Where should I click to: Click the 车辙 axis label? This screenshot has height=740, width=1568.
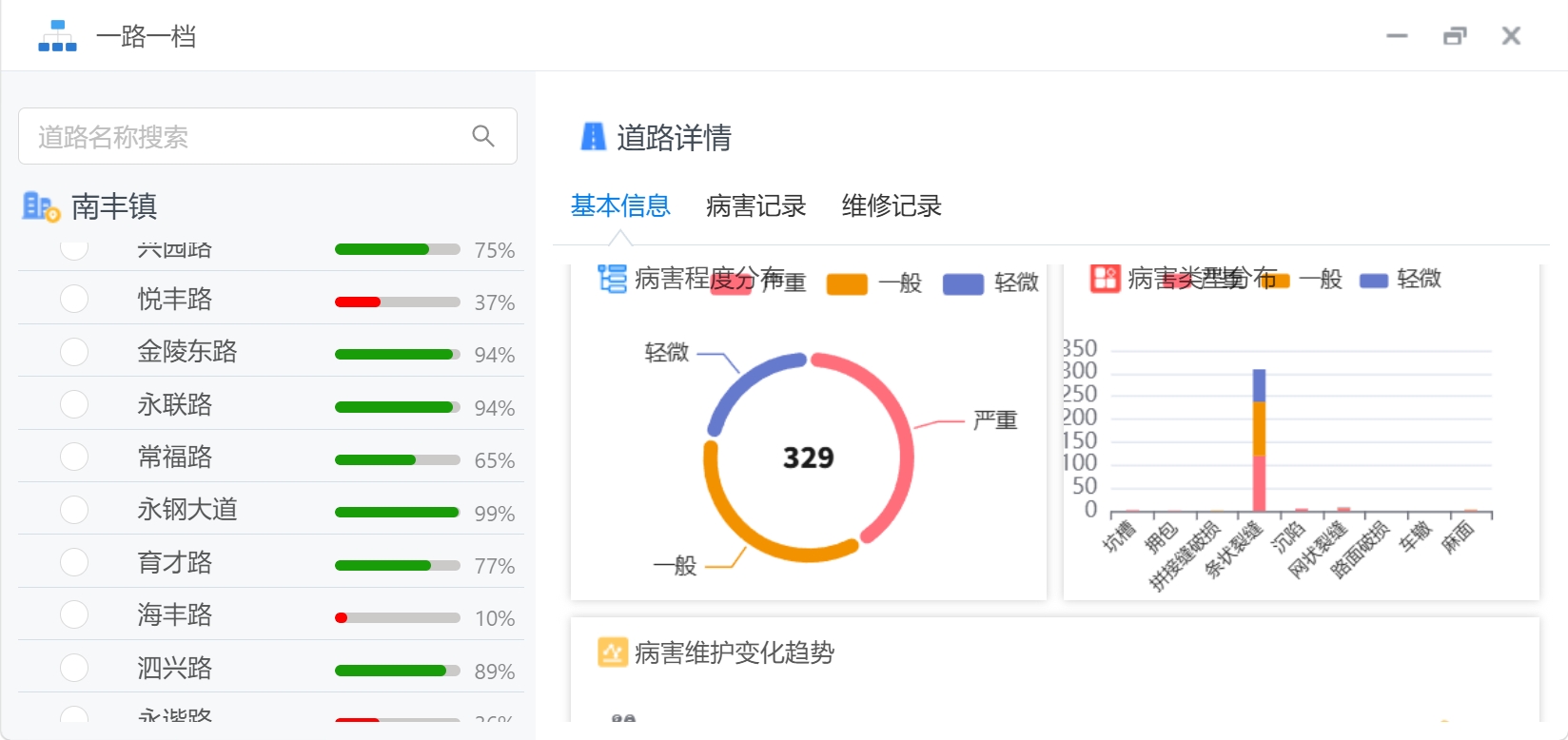1416,536
